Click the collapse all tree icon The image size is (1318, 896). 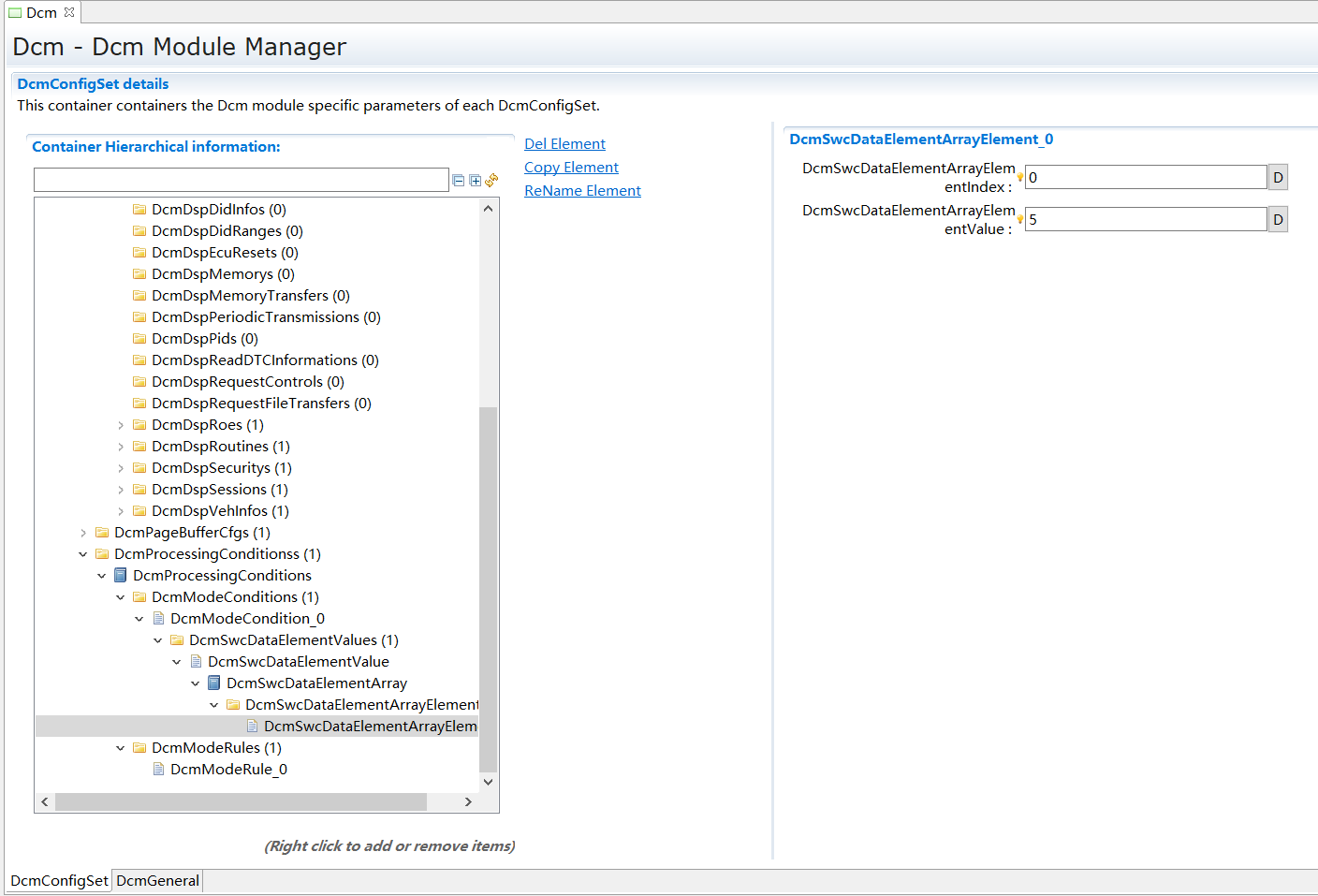coord(459,181)
